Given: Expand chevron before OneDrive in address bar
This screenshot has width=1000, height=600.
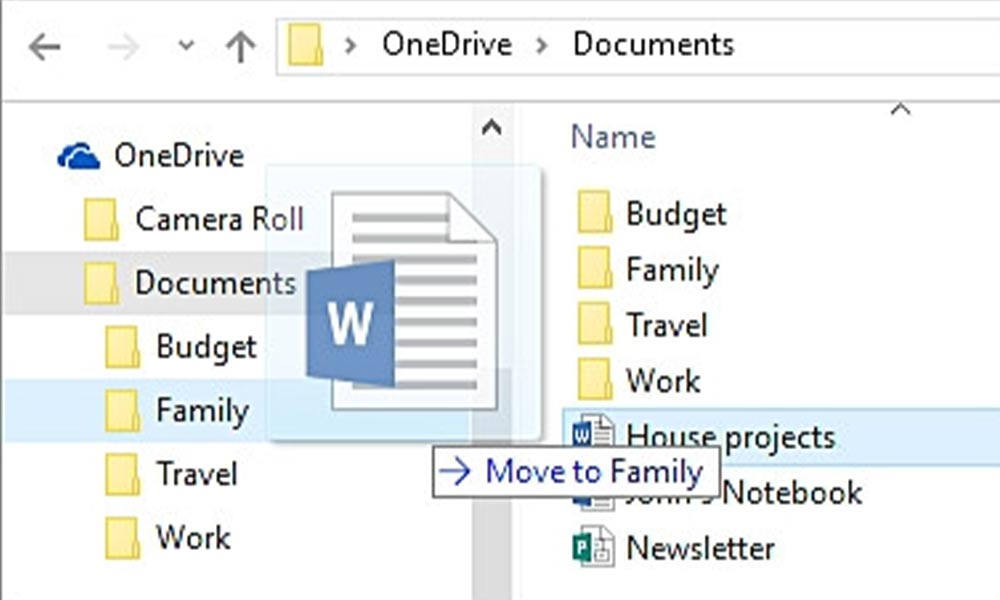Looking at the screenshot, I should click(x=351, y=46).
